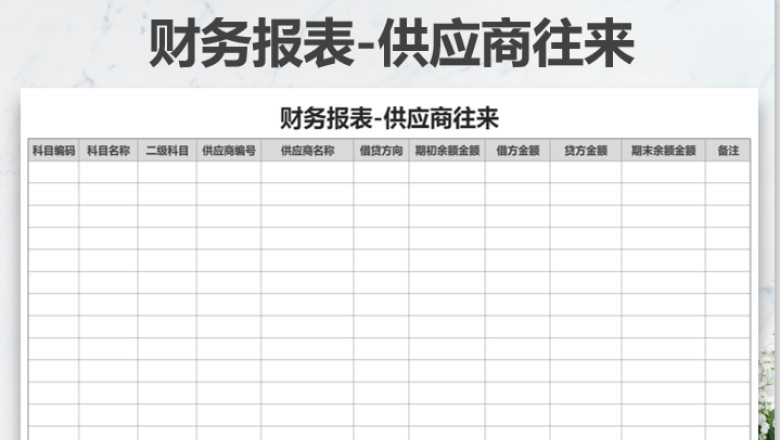Select first empty cell under 备注

(728, 172)
